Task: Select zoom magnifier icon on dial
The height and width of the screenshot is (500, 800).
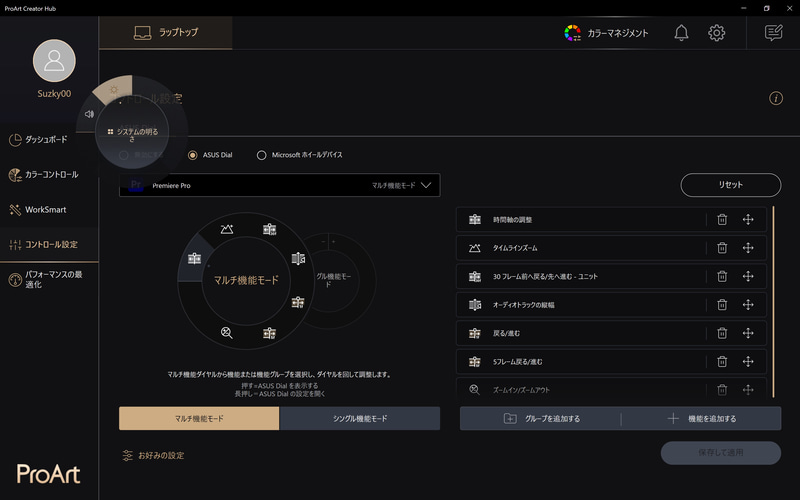Action: click(227, 333)
